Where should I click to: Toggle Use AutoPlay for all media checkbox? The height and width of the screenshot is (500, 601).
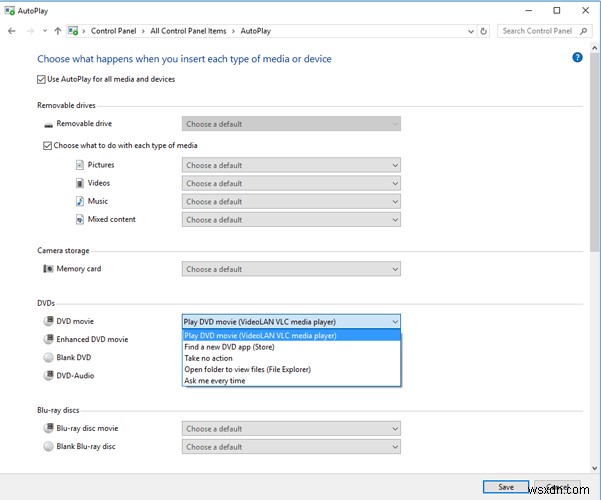pyautogui.click(x=42, y=79)
